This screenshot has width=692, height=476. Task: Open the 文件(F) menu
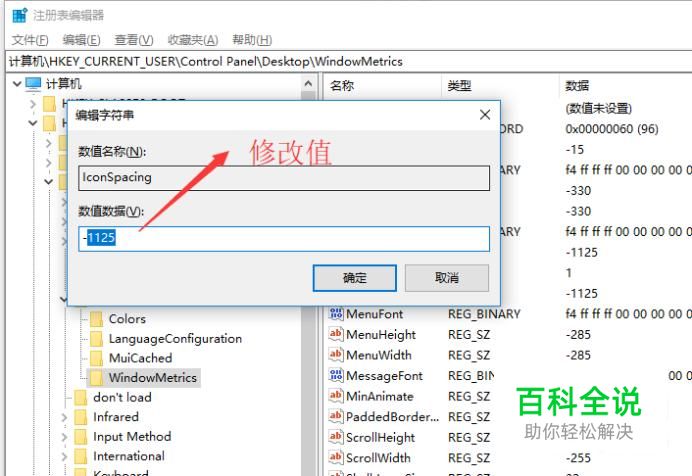point(30,40)
